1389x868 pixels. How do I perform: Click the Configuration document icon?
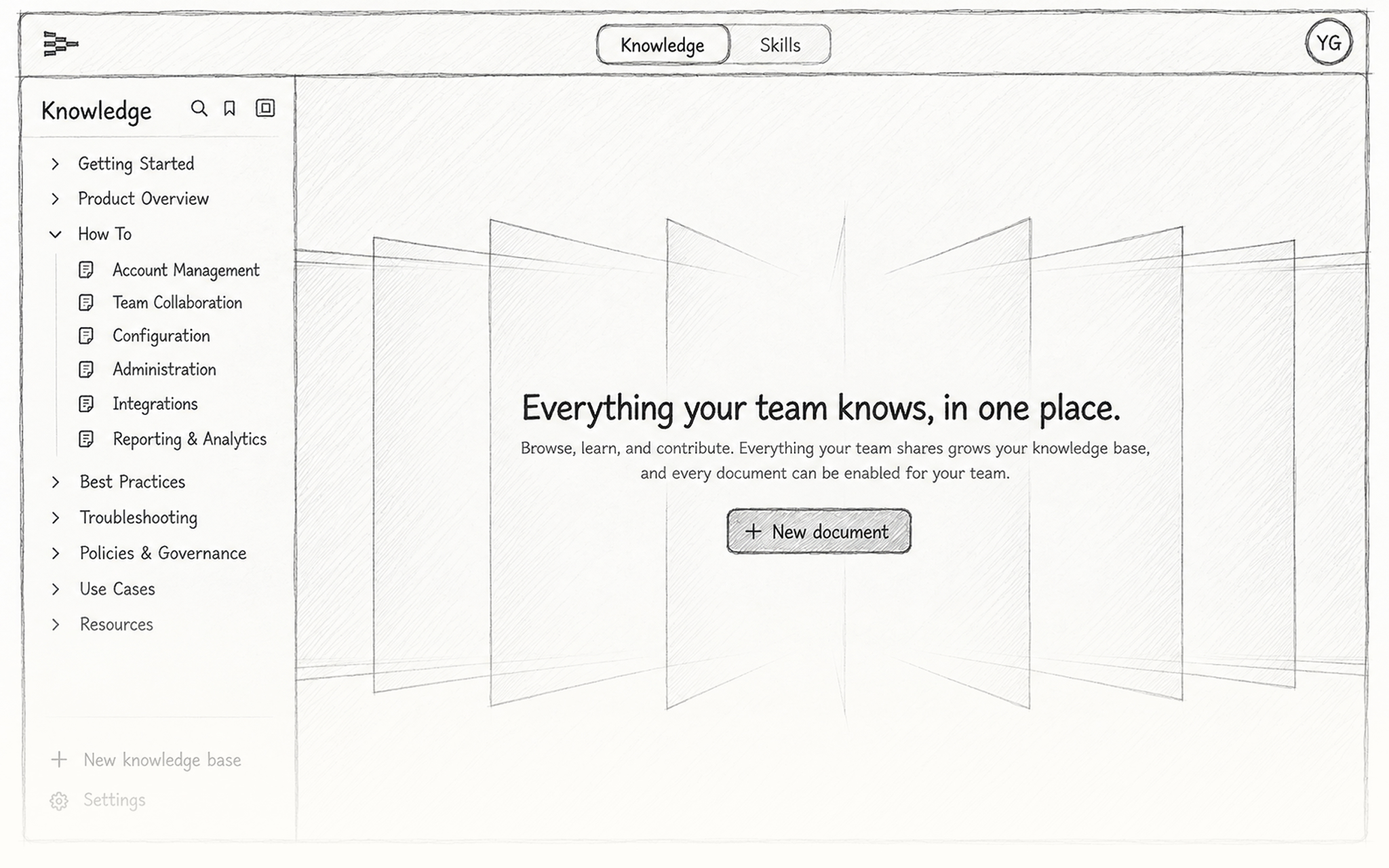(86, 336)
